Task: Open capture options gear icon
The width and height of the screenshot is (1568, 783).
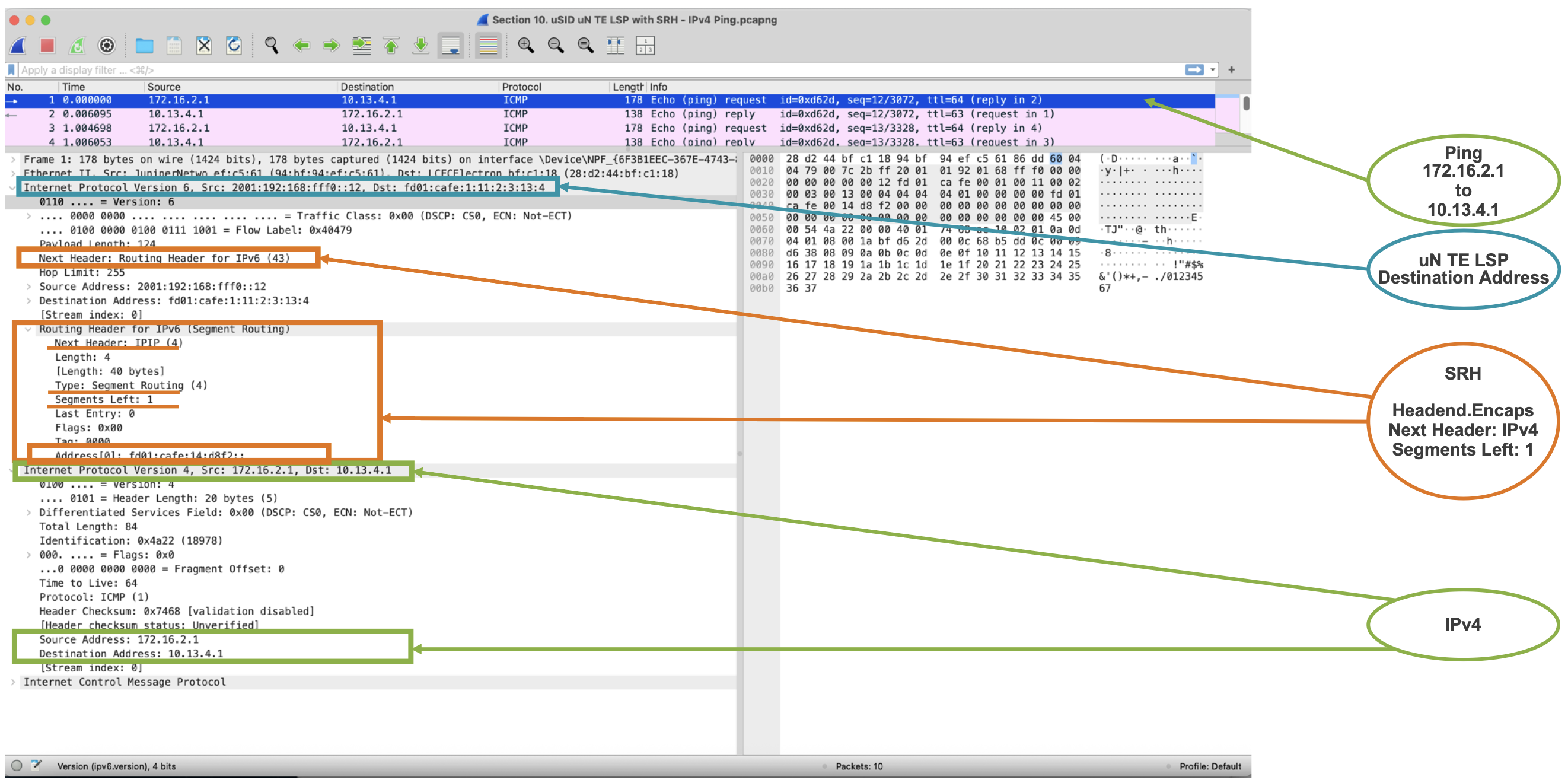Action: coord(107,46)
